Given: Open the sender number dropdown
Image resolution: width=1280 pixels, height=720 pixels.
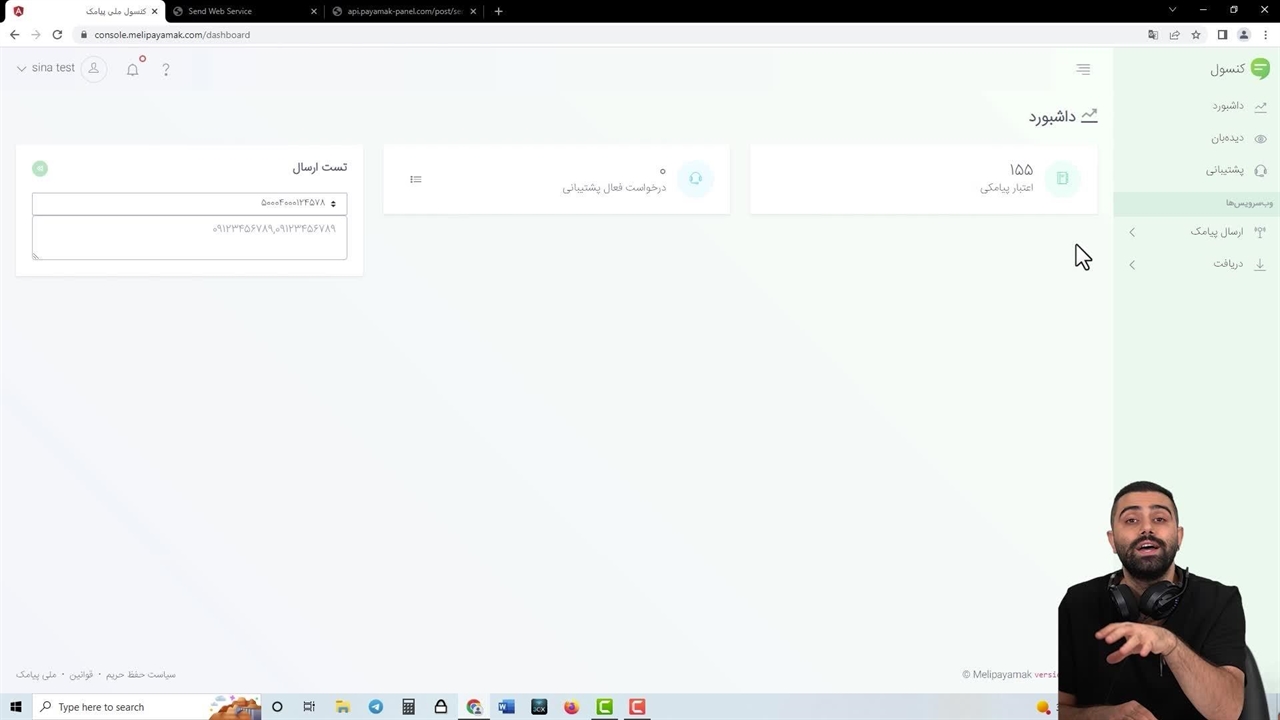Looking at the screenshot, I should coord(189,204).
